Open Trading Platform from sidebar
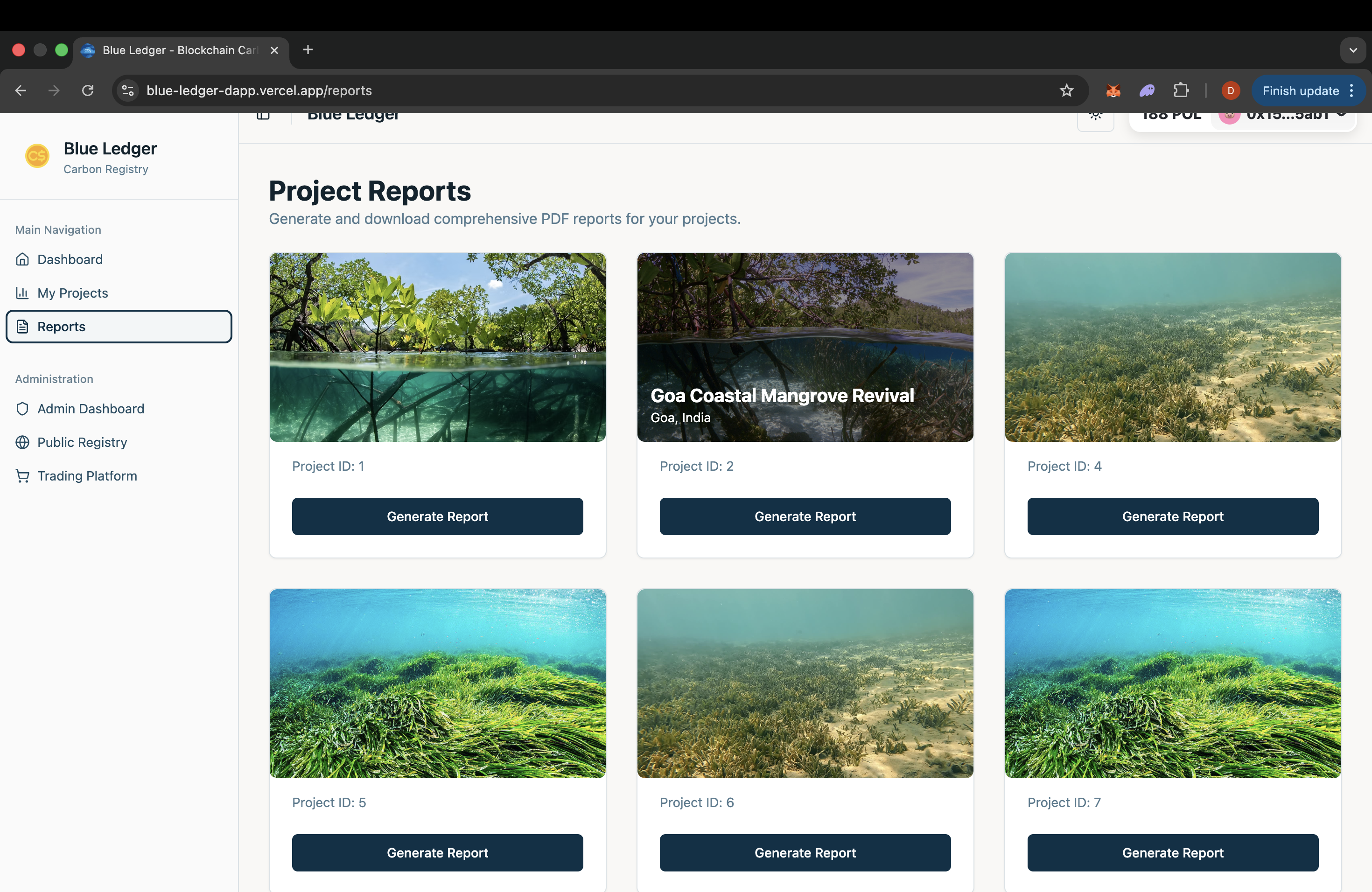Image resolution: width=1372 pixels, height=892 pixels. pos(87,476)
